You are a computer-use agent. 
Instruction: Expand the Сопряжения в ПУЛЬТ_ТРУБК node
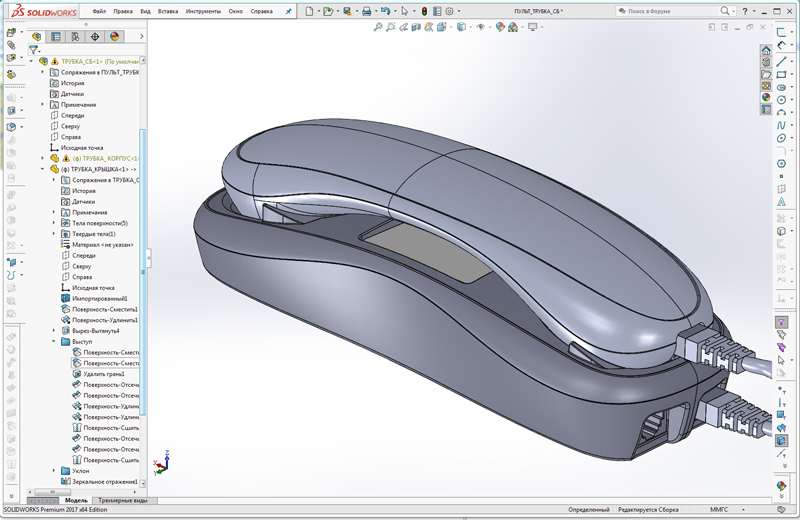(42, 72)
